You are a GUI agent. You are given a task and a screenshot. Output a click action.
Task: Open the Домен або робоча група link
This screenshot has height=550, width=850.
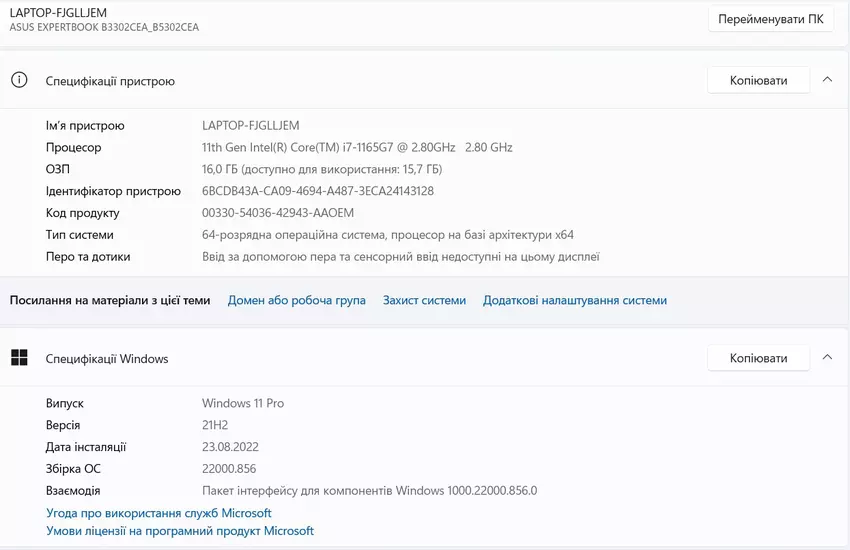pyautogui.click(x=296, y=300)
